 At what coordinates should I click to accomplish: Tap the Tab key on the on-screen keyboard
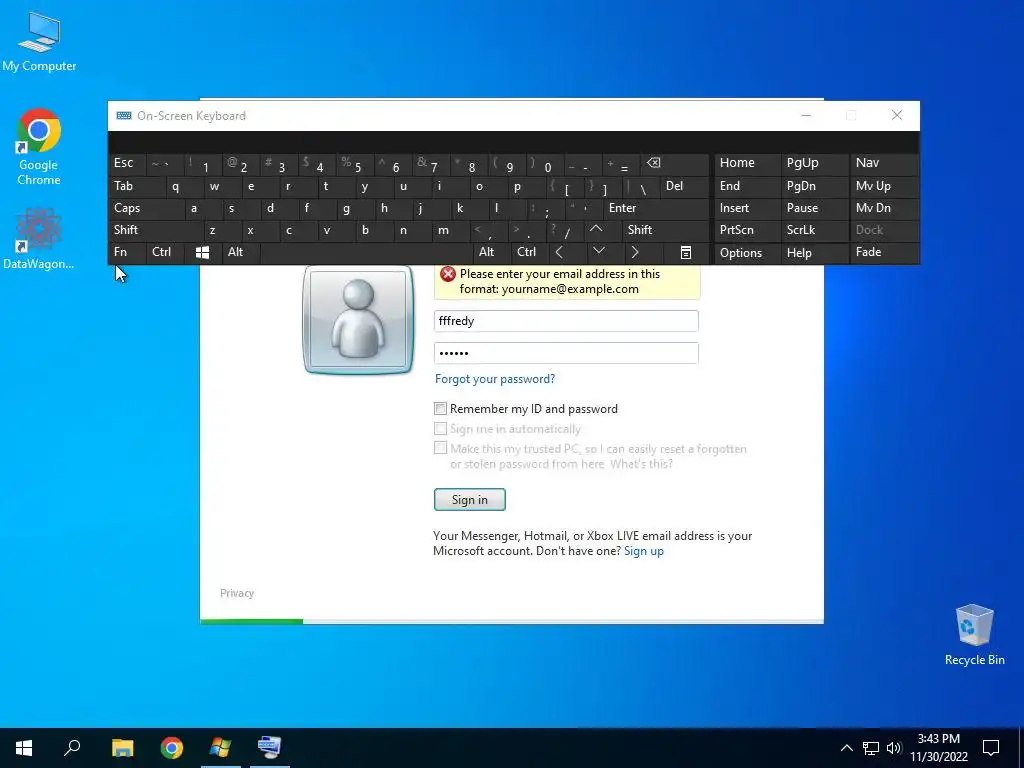136,186
